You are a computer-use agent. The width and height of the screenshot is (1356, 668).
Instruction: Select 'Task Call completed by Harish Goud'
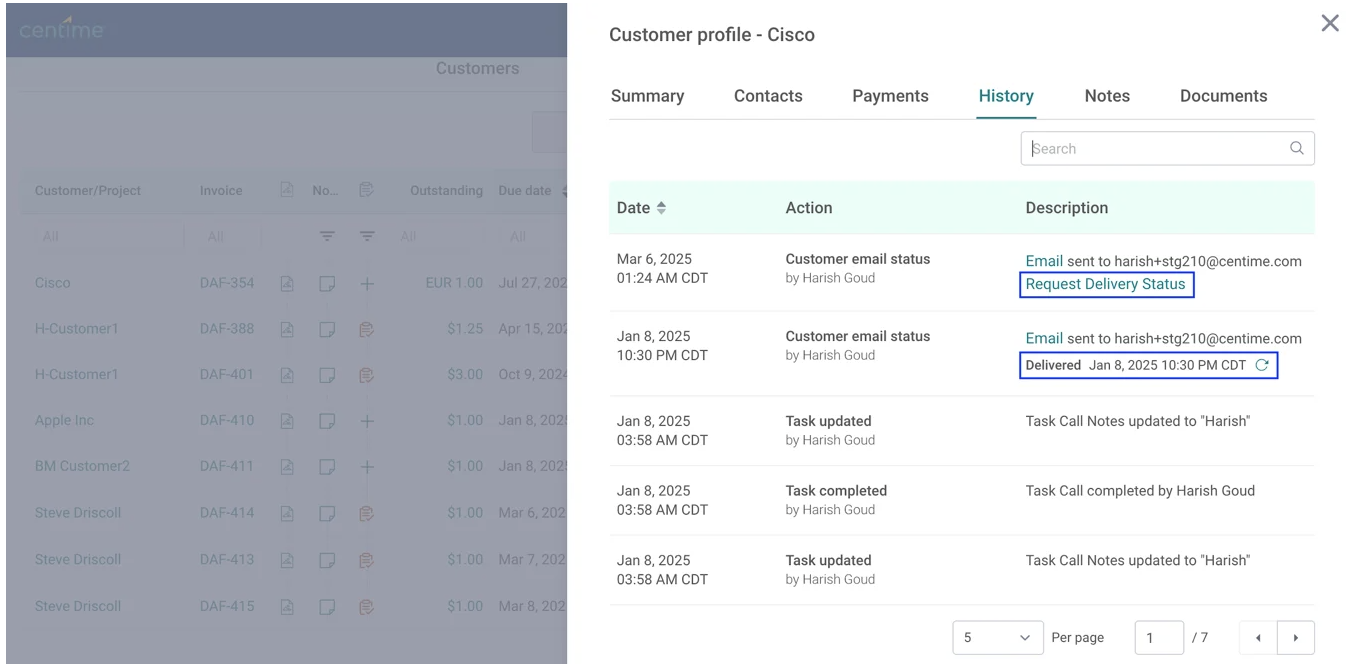[1140, 491]
